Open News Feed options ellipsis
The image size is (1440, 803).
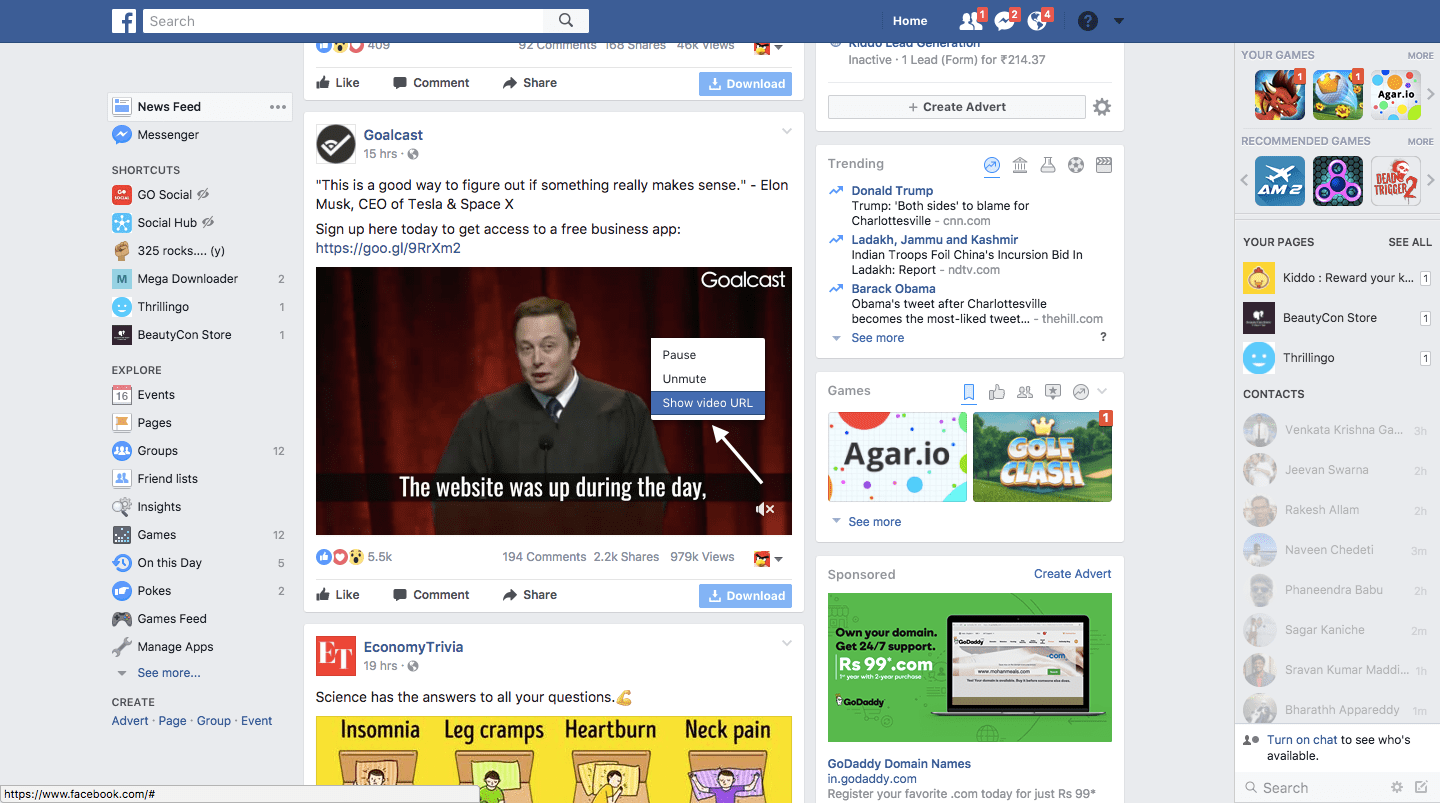pyautogui.click(x=278, y=107)
